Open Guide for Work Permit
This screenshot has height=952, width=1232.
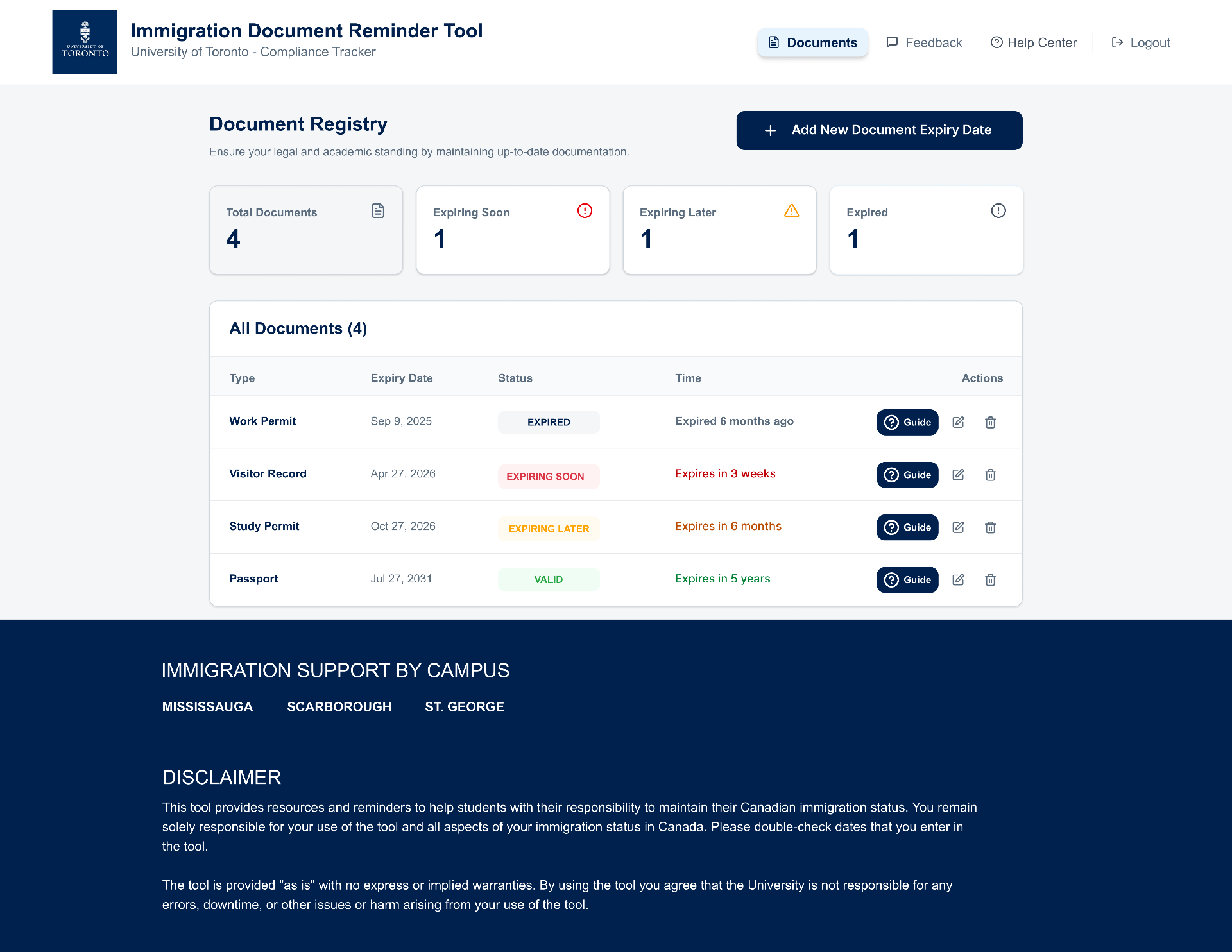907,422
